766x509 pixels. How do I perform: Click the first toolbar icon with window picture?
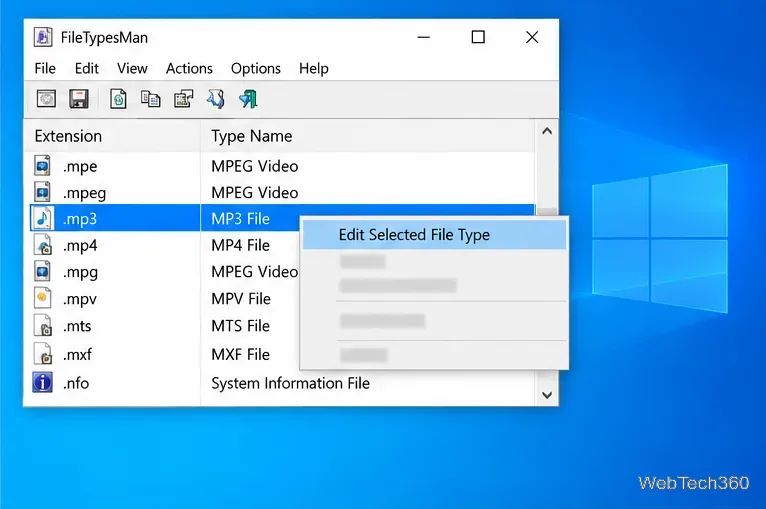(46, 99)
